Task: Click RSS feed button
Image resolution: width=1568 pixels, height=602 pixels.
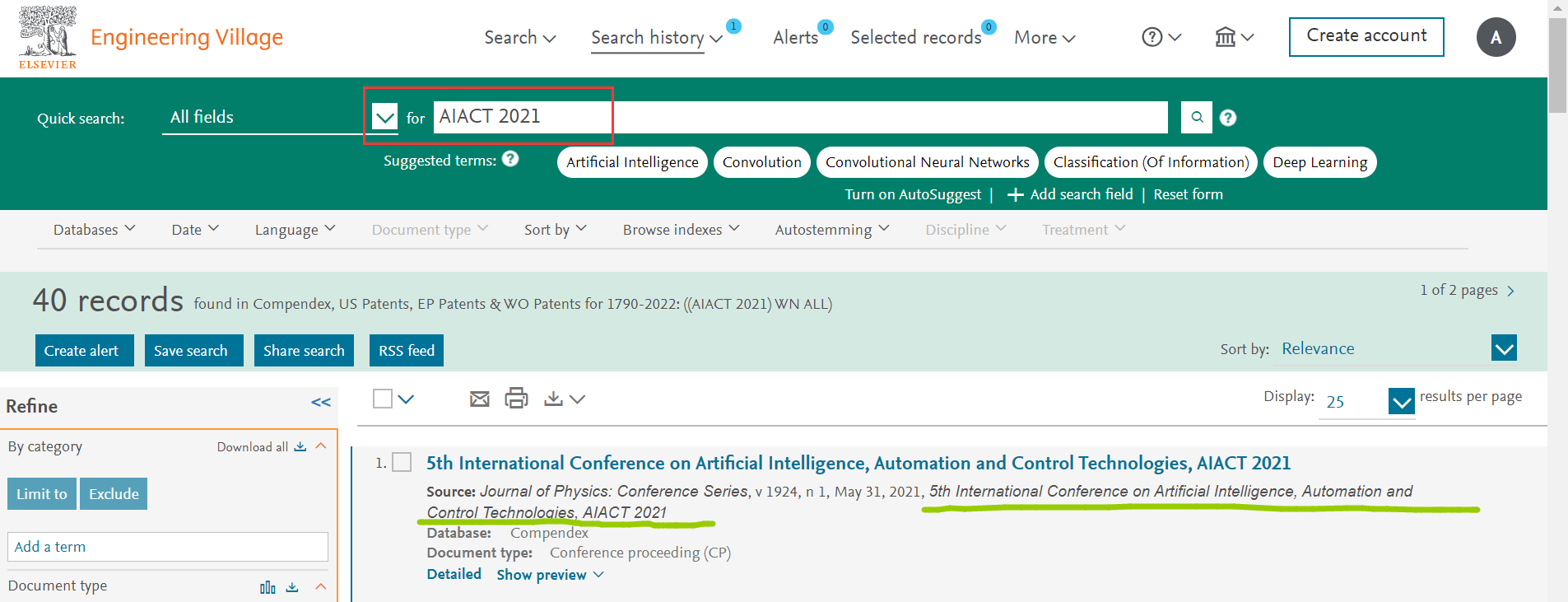Action: (x=407, y=350)
